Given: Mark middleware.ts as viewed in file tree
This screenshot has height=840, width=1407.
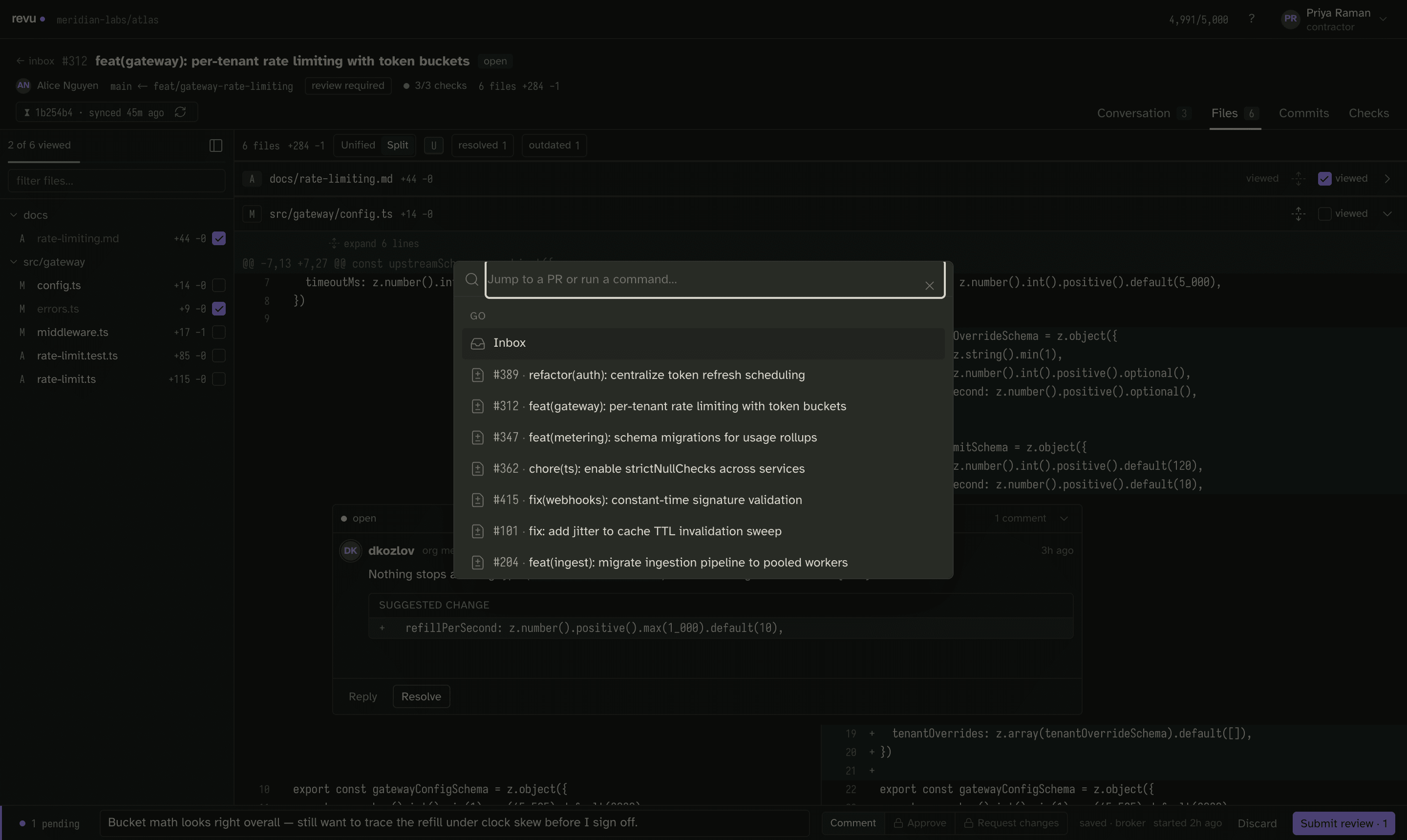Looking at the screenshot, I should (x=218, y=332).
